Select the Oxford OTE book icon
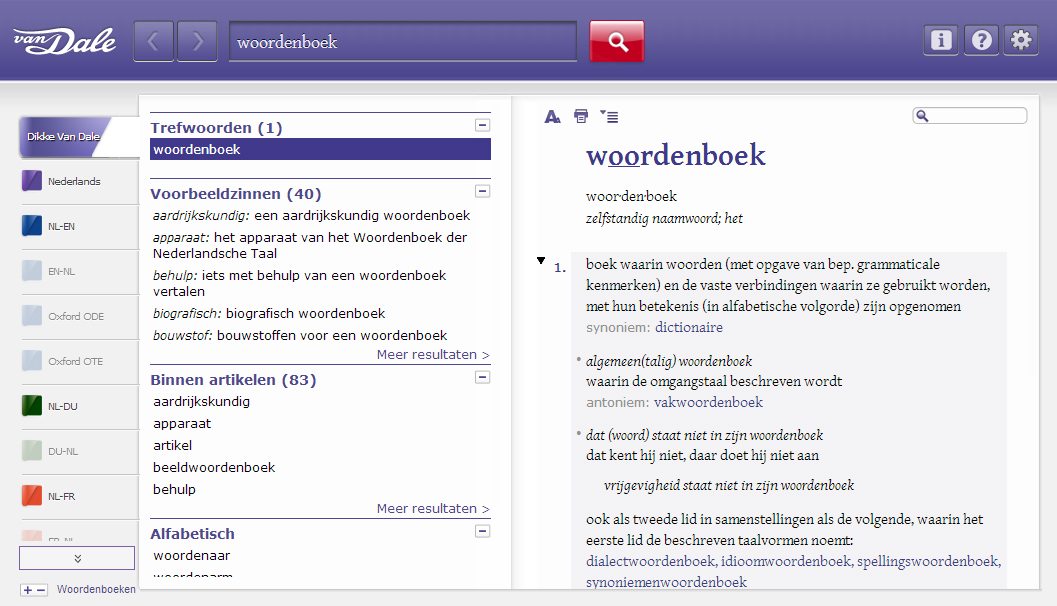 click(32, 361)
